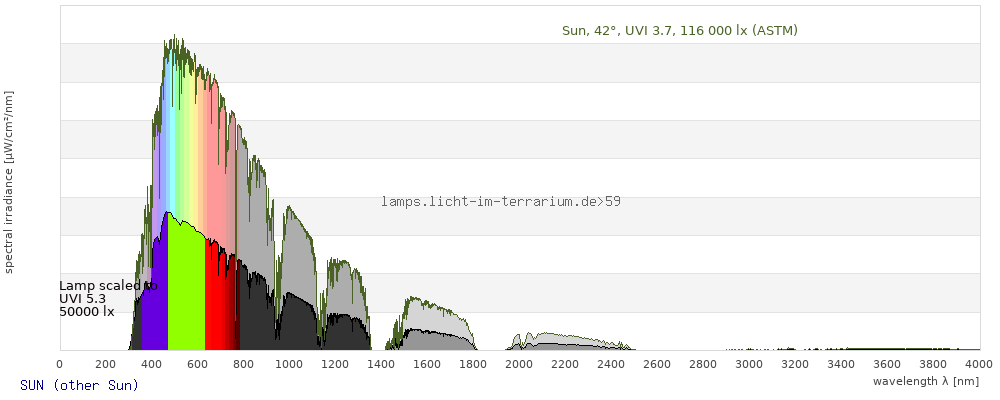Click the 1000 tick label on x-axis
This screenshot has width=1000, height=400.
click(289, 365)
